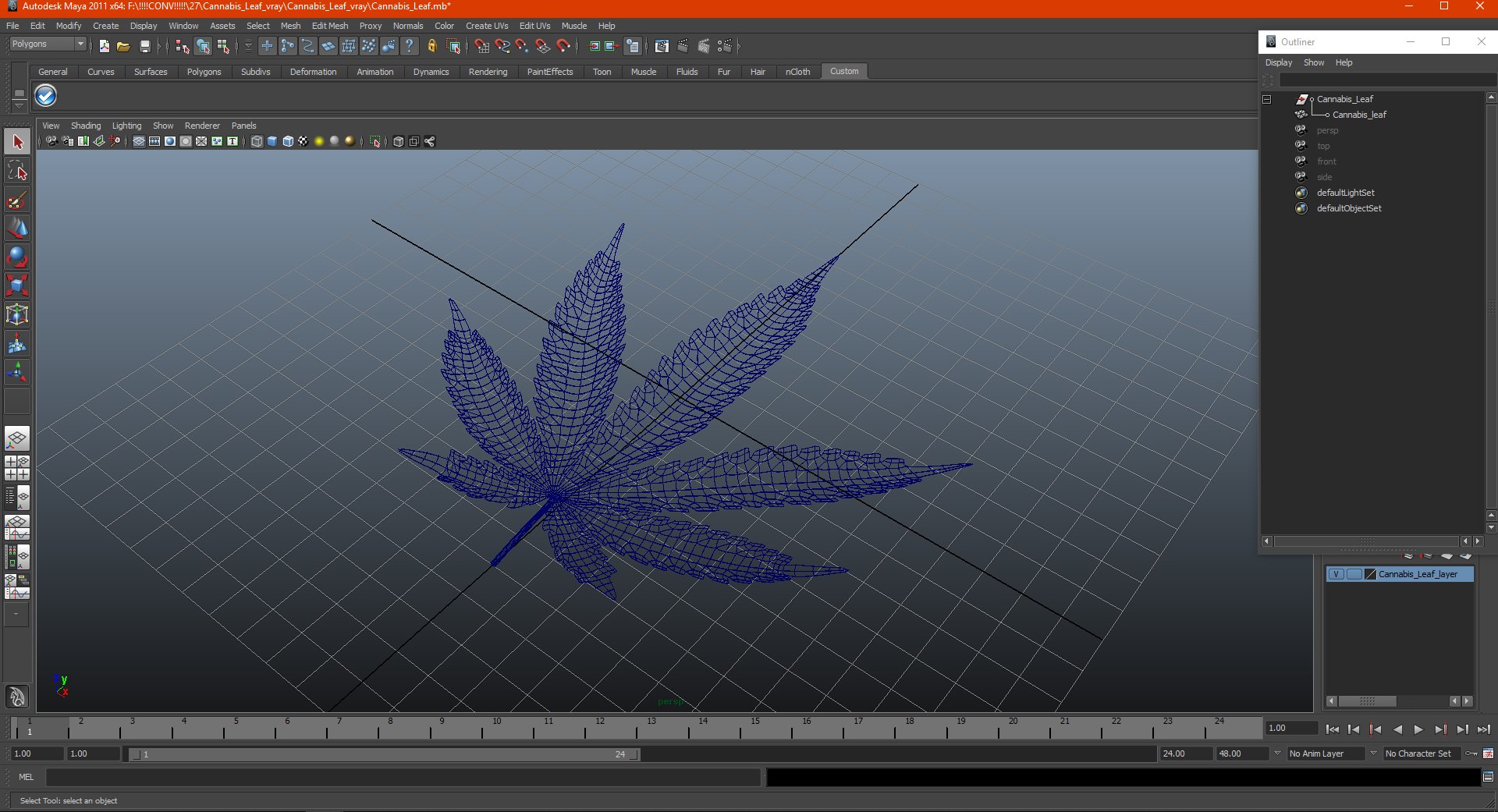Select the arrow Select tool in toolbox
Screen dimensions: 1498x812
point(17,142)
